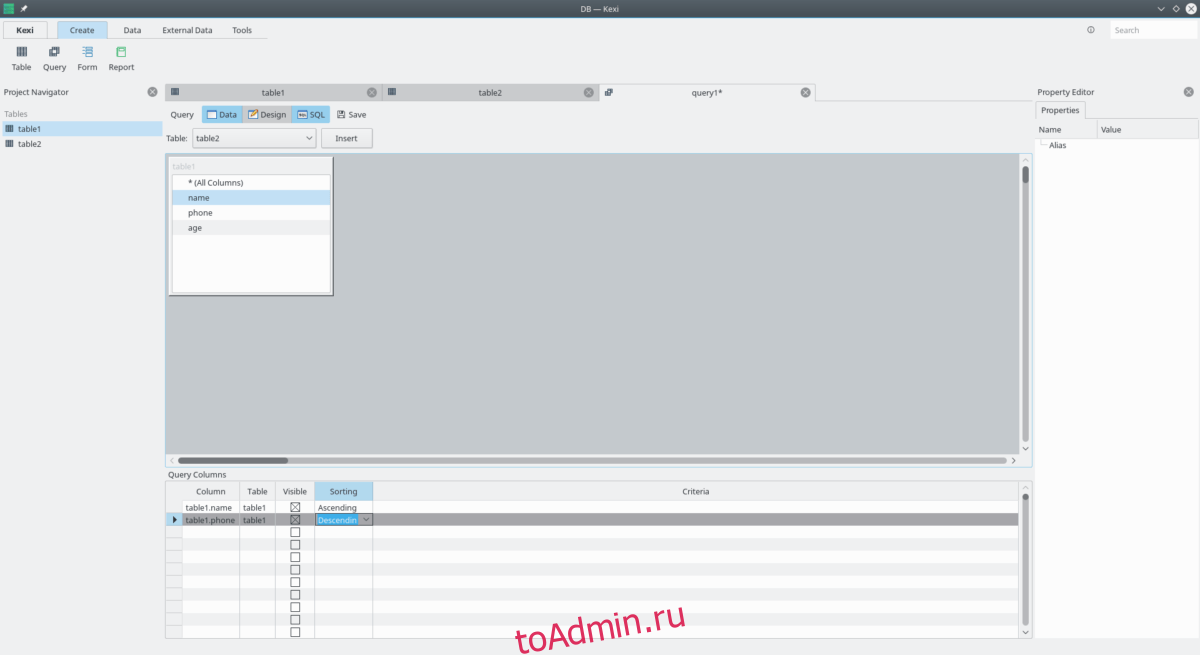Click the Query Columns vertical scrollbar
The width and height of the screenshot is (1200, 655).
[x=1025, y=560]
